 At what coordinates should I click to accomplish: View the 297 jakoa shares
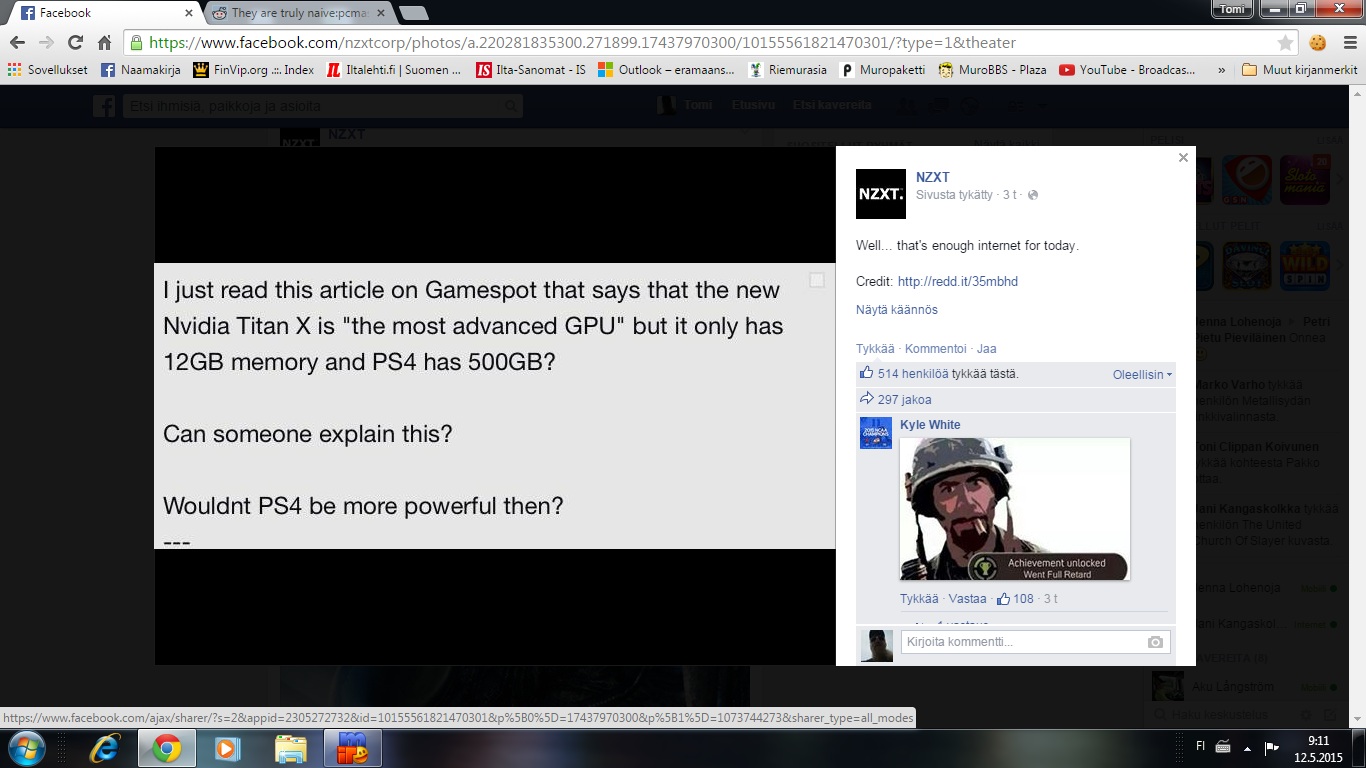point(905,400)
